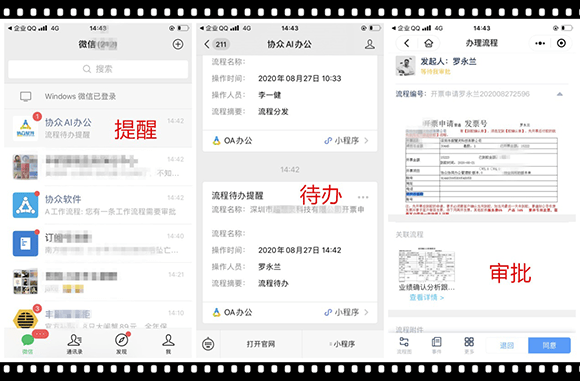Close mini program with the target icon
This screenshot has height=381, width=580.
561,43
